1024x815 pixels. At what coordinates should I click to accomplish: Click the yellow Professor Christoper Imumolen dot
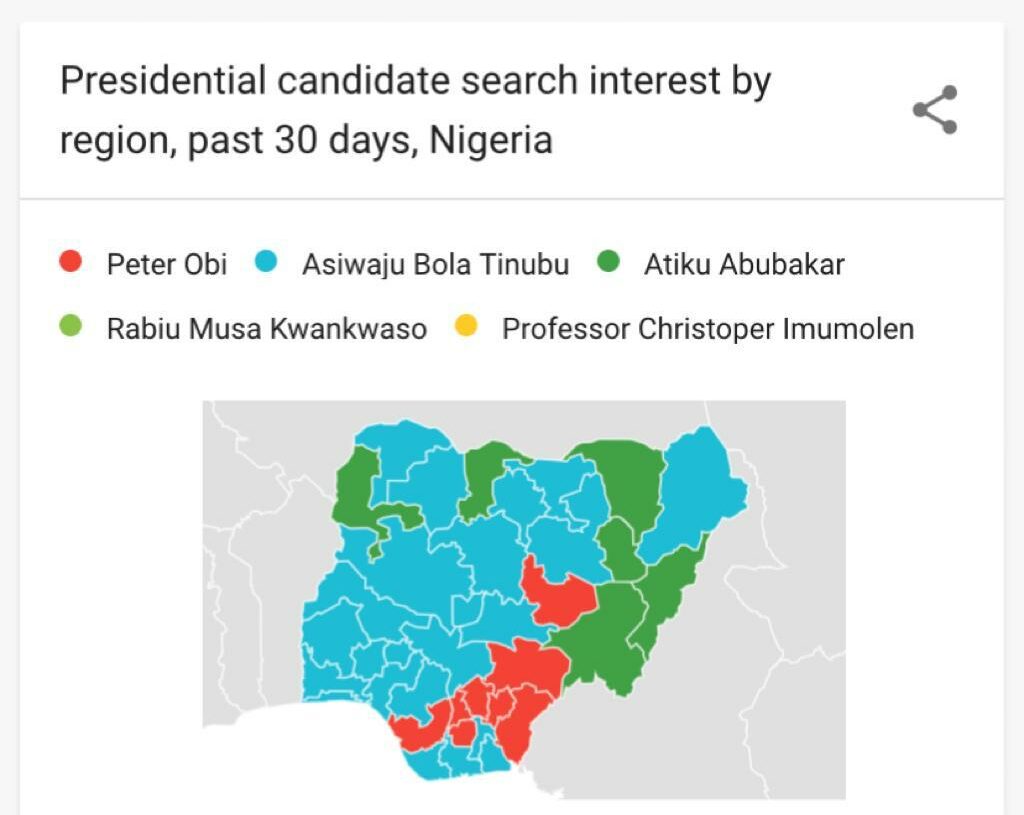coord(466,325)
